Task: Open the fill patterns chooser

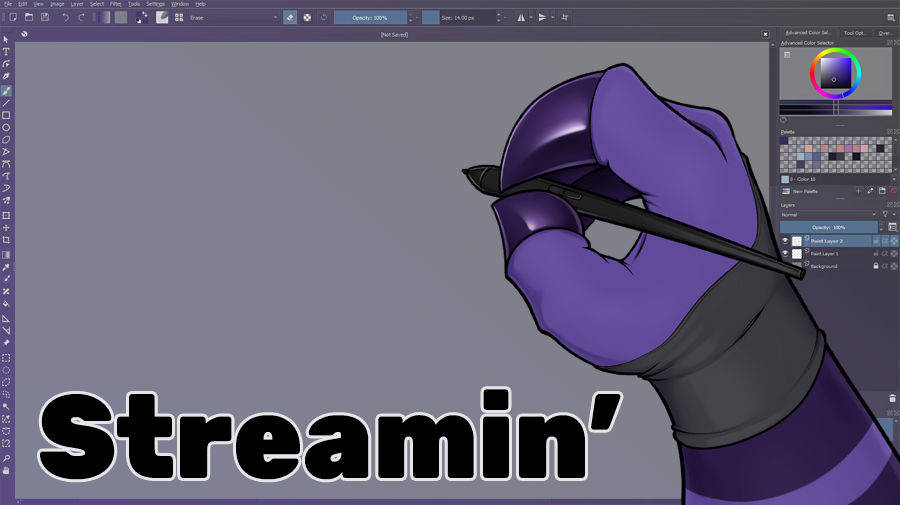Action: 121,18
